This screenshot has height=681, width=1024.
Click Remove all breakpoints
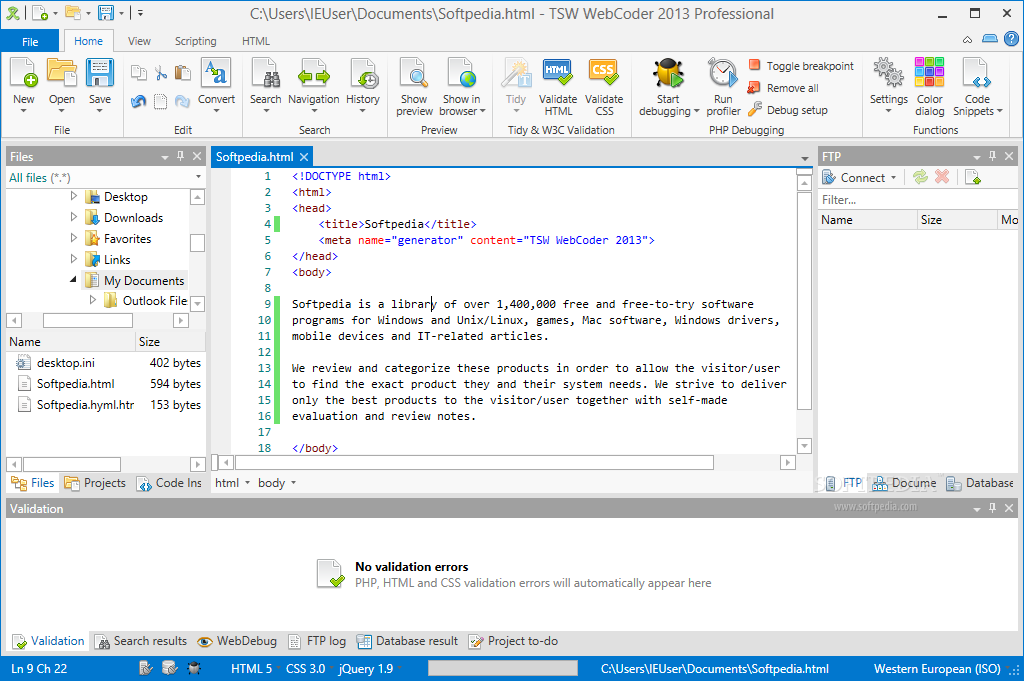point(784,88)
